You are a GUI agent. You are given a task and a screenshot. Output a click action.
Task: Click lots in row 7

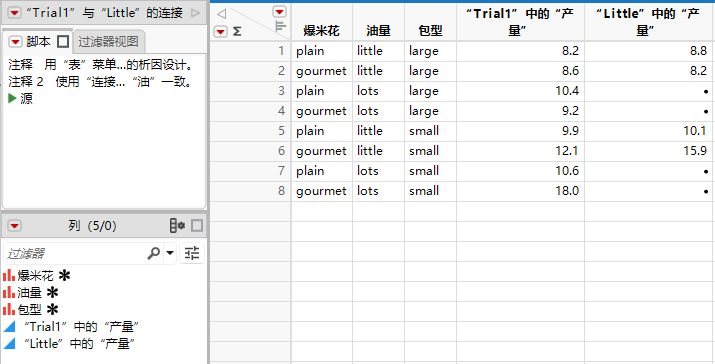pos(378,171)
